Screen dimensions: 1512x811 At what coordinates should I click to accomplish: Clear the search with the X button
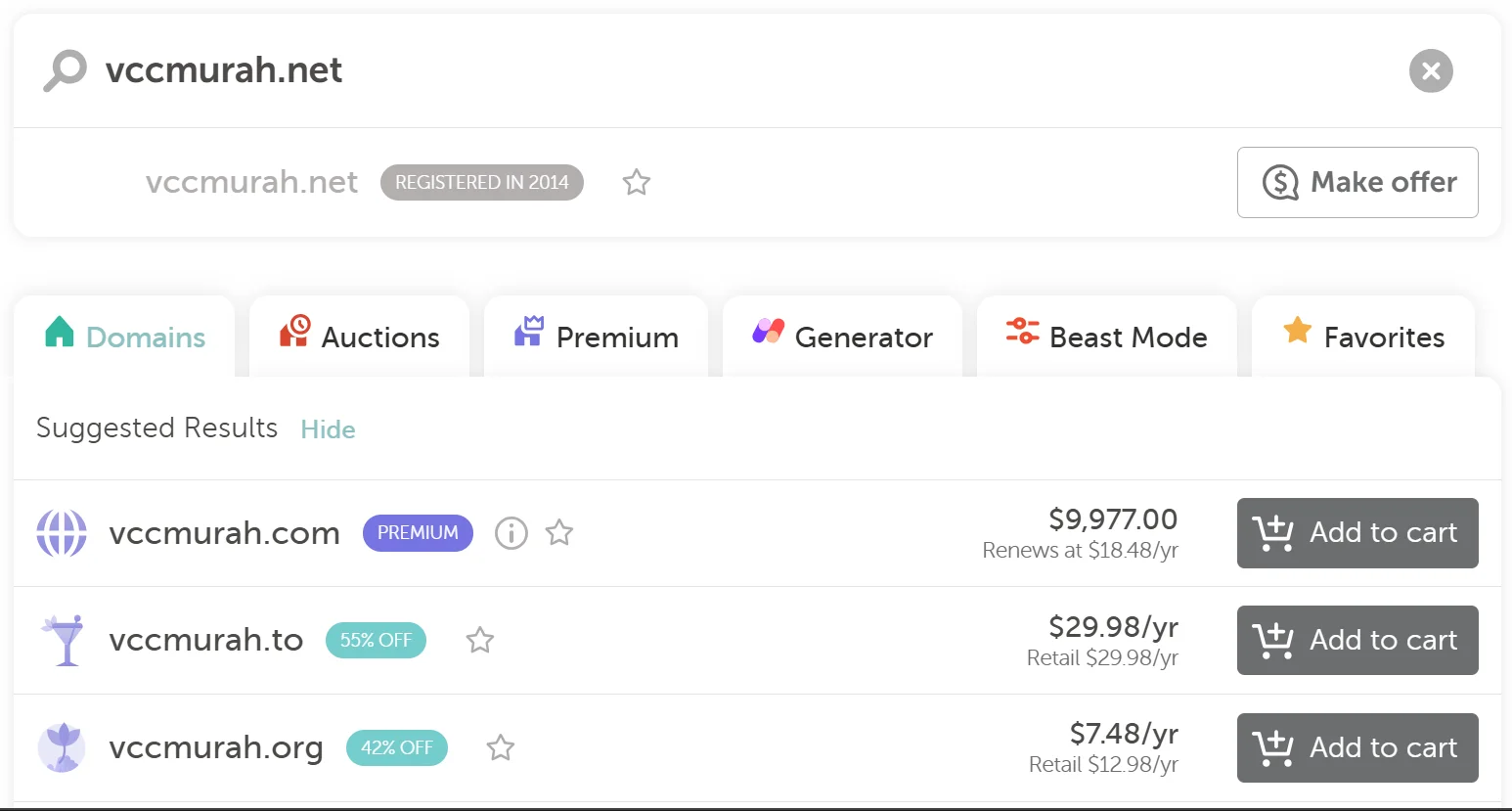tap(1430, 70)
